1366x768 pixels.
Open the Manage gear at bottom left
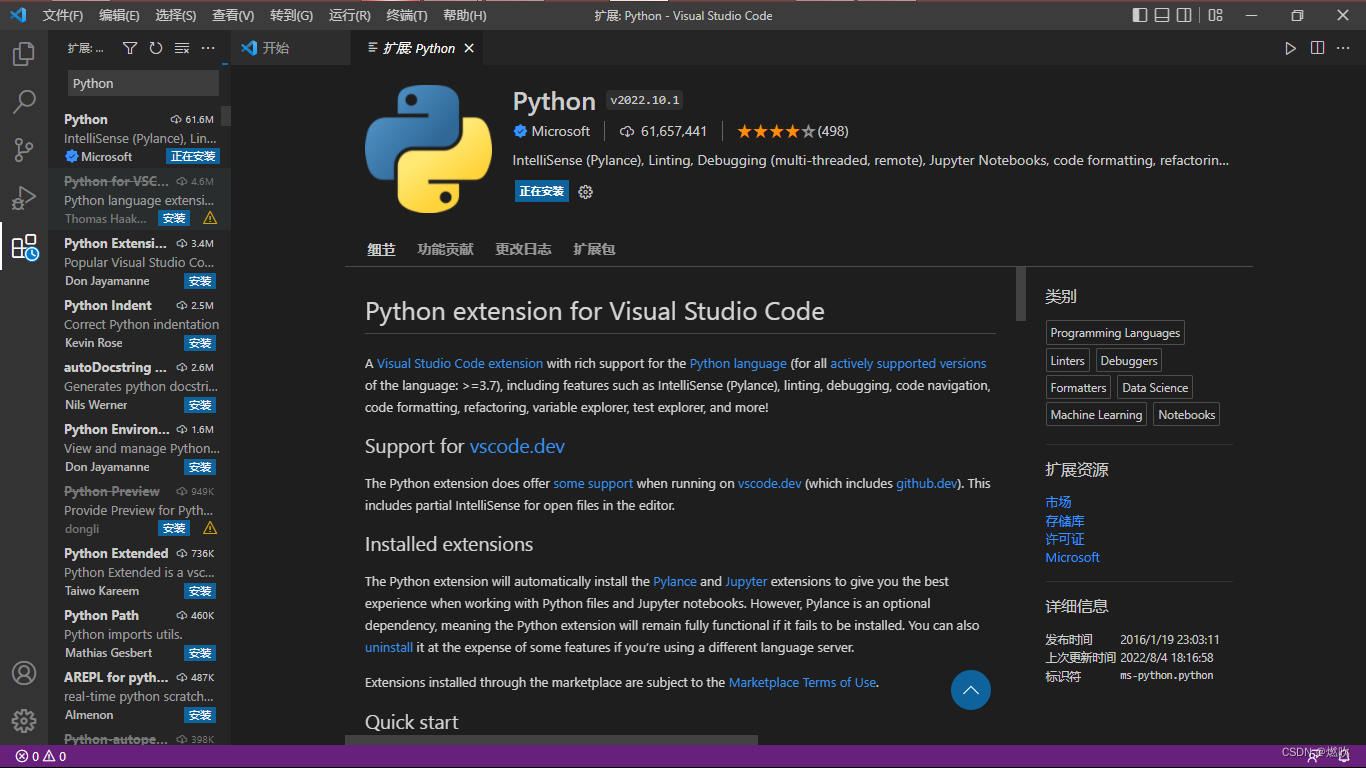[24, 720]
